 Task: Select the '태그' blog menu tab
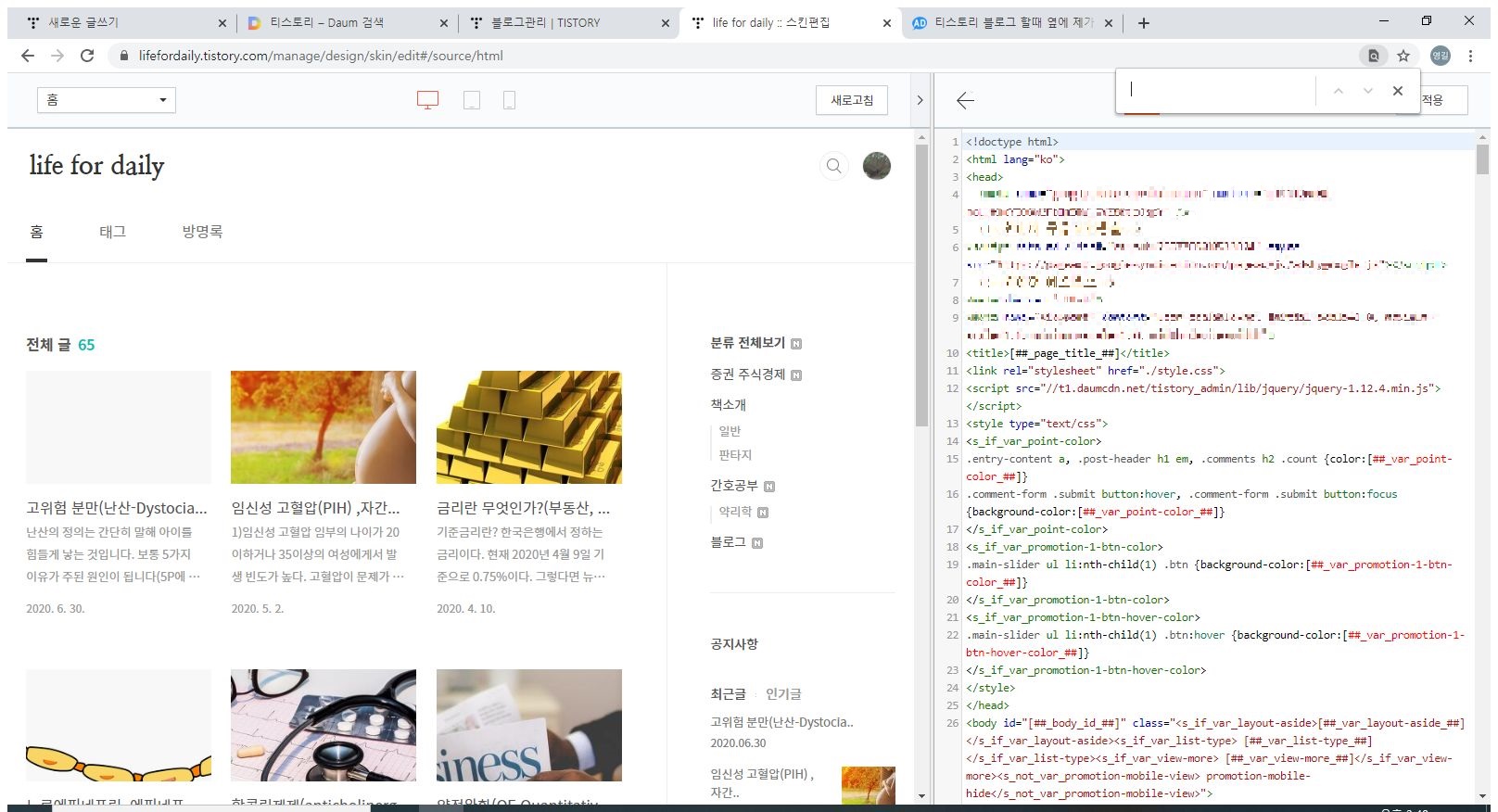(112, 232)
